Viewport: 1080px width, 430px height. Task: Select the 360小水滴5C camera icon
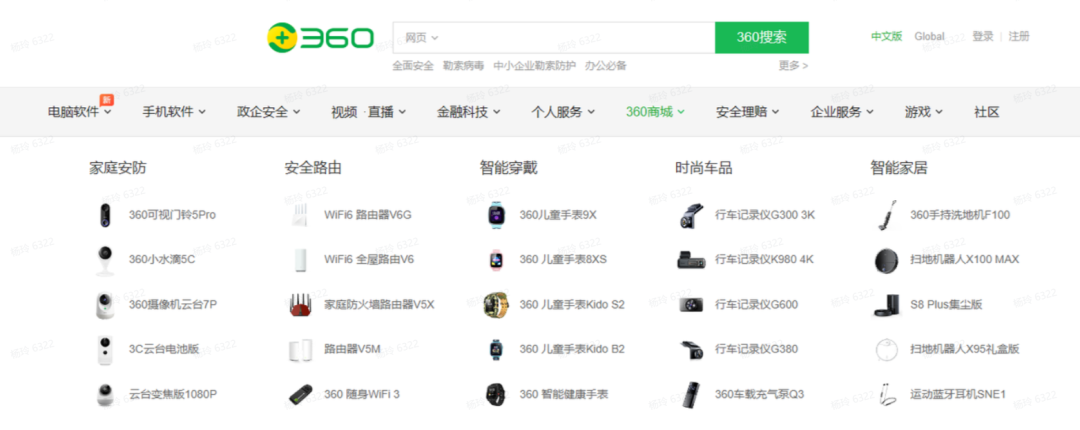[105, 260]
